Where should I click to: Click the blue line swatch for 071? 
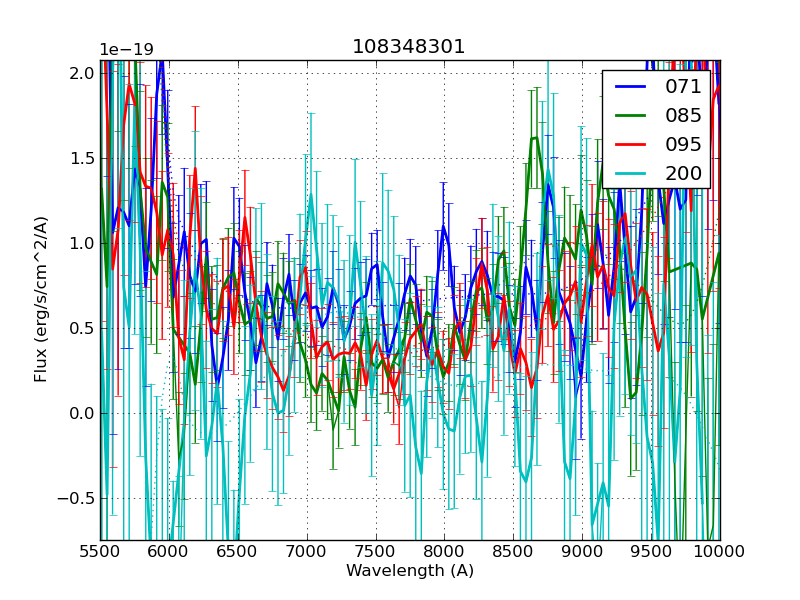[x=630, y=87]
